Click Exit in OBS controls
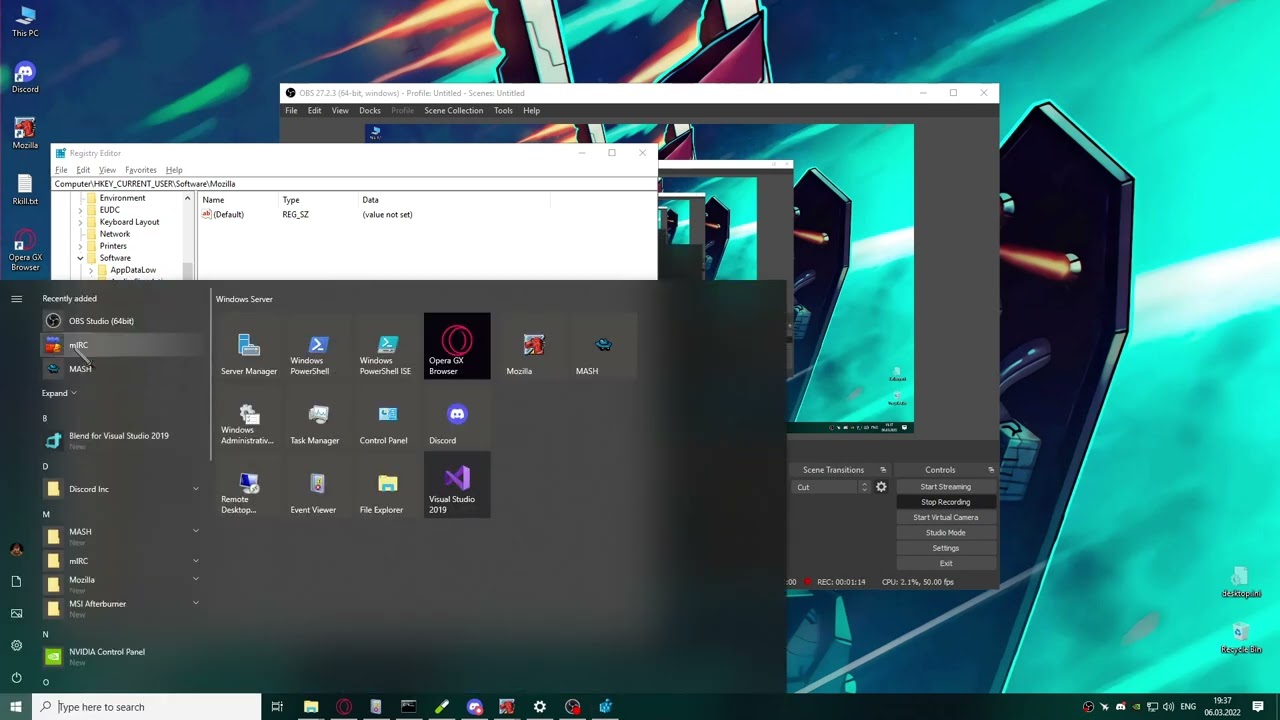 pos(945,563)
